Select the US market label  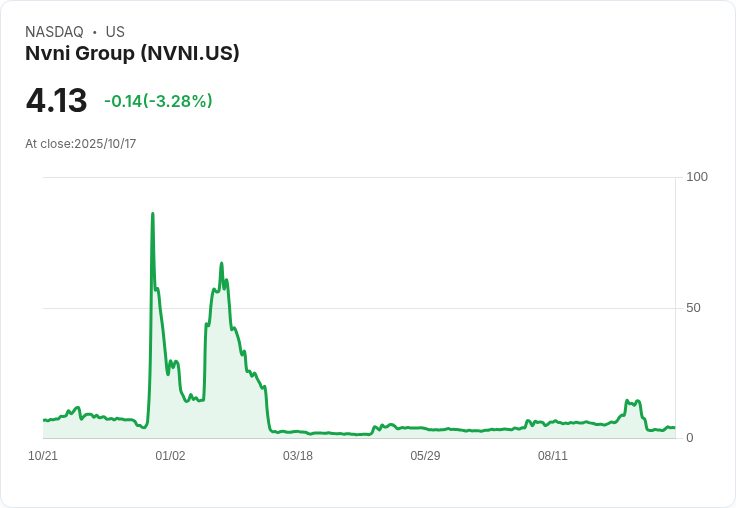tap(115, 32)
